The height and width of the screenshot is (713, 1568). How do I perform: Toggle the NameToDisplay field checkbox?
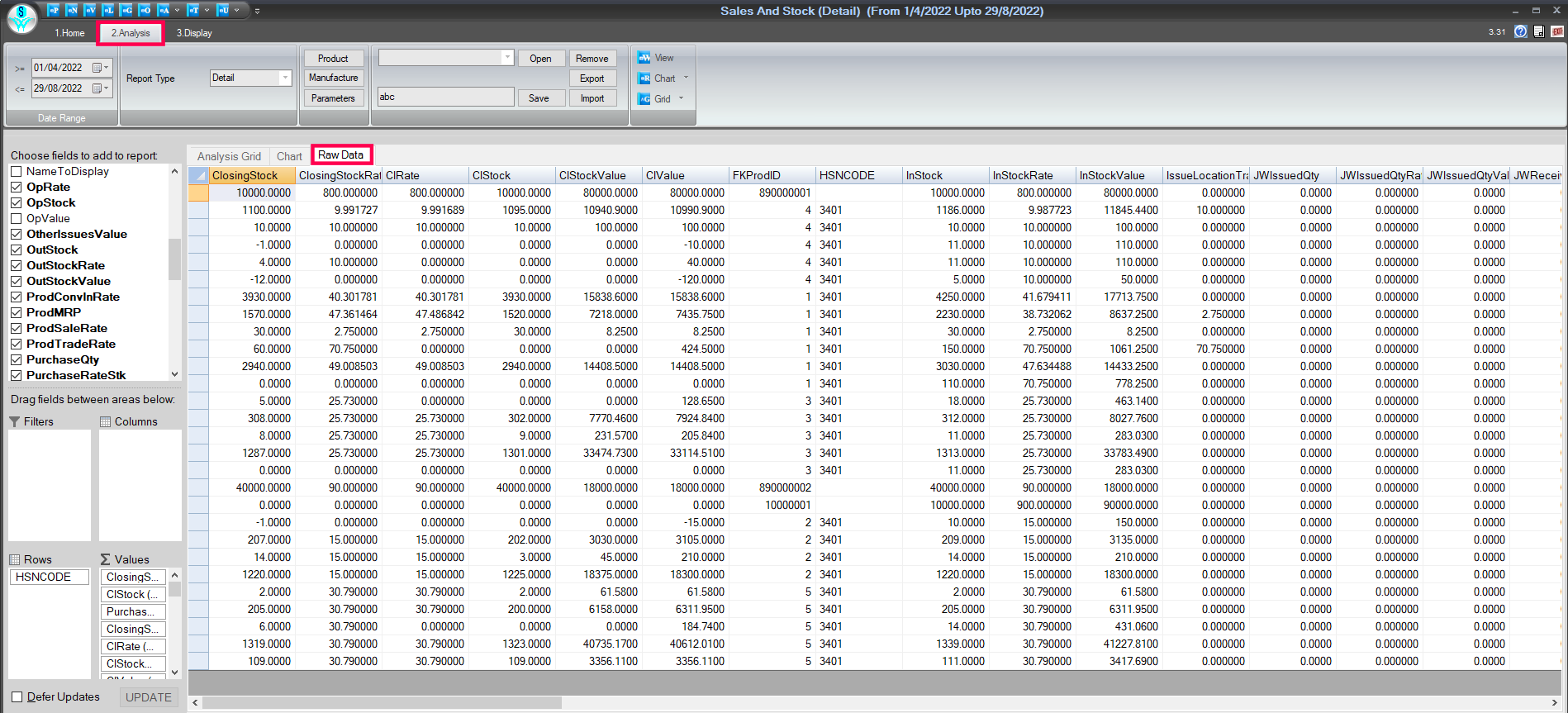click(x=16, y=171)
